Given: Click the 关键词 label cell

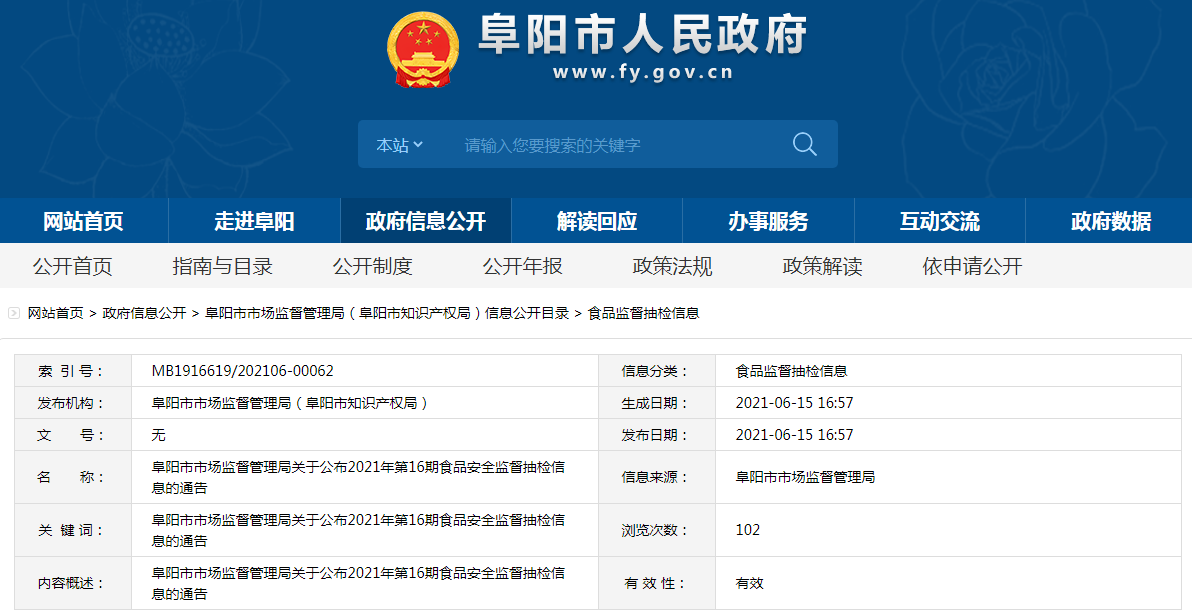Looking at the screenshot, I should point(73,530).
